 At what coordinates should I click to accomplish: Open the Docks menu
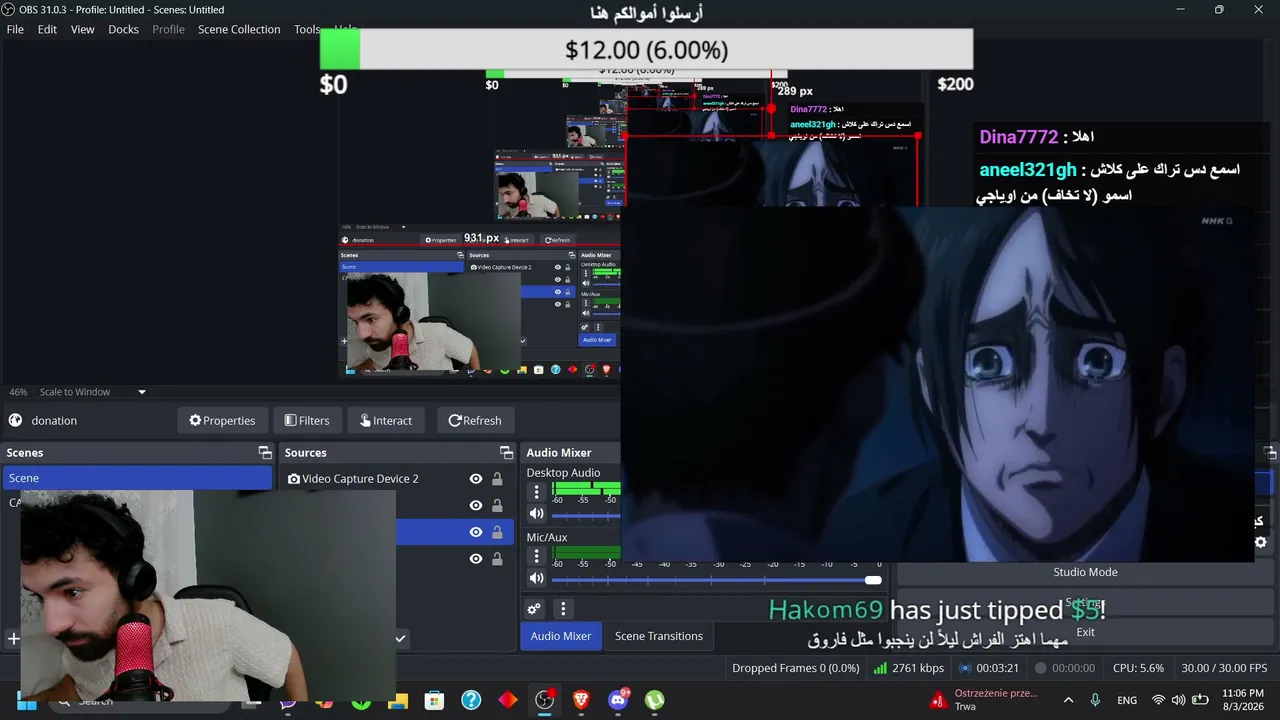[x=124, y=29]
